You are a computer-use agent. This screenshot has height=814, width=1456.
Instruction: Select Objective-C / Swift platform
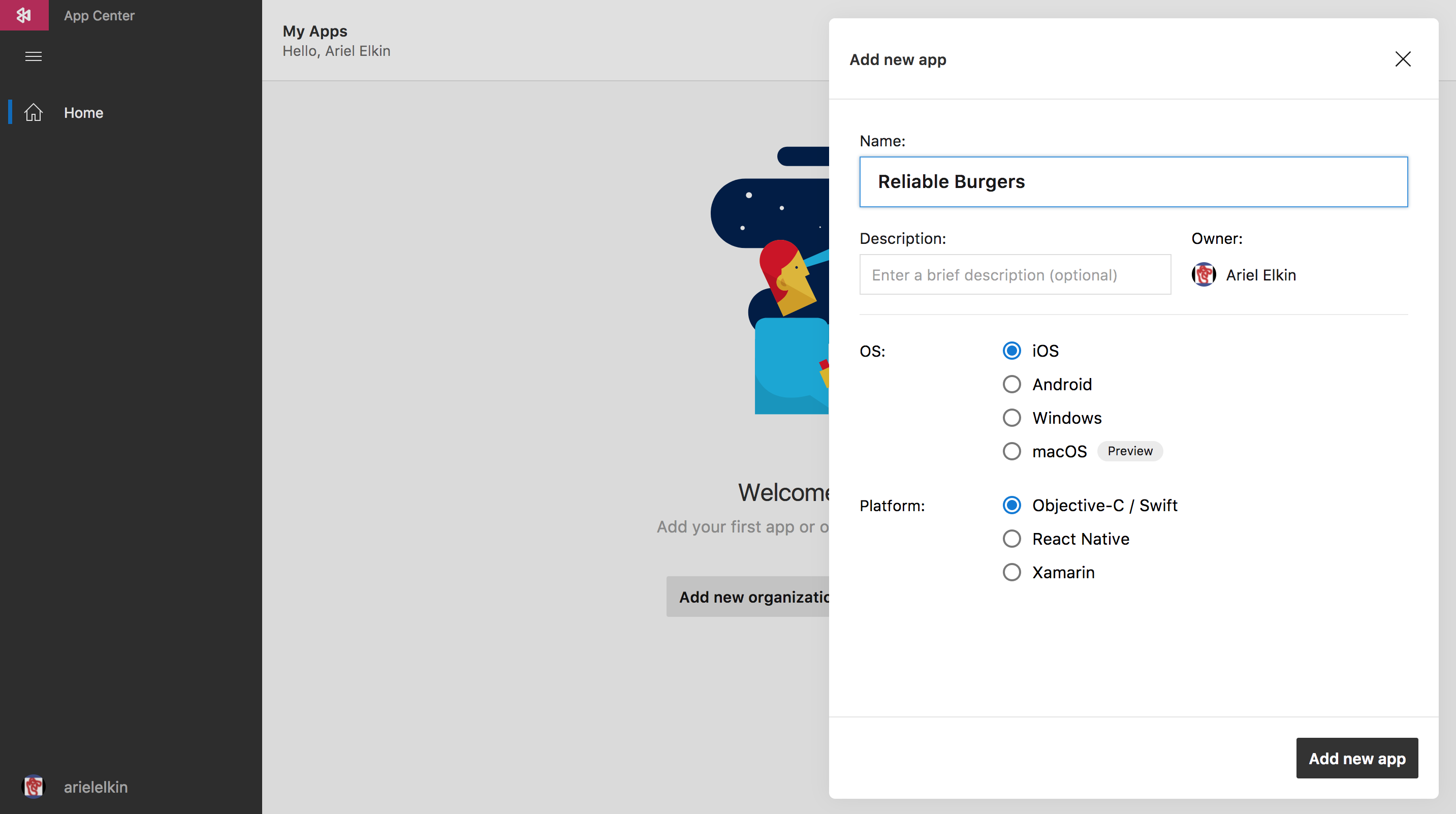click(x=1012, y=505)
